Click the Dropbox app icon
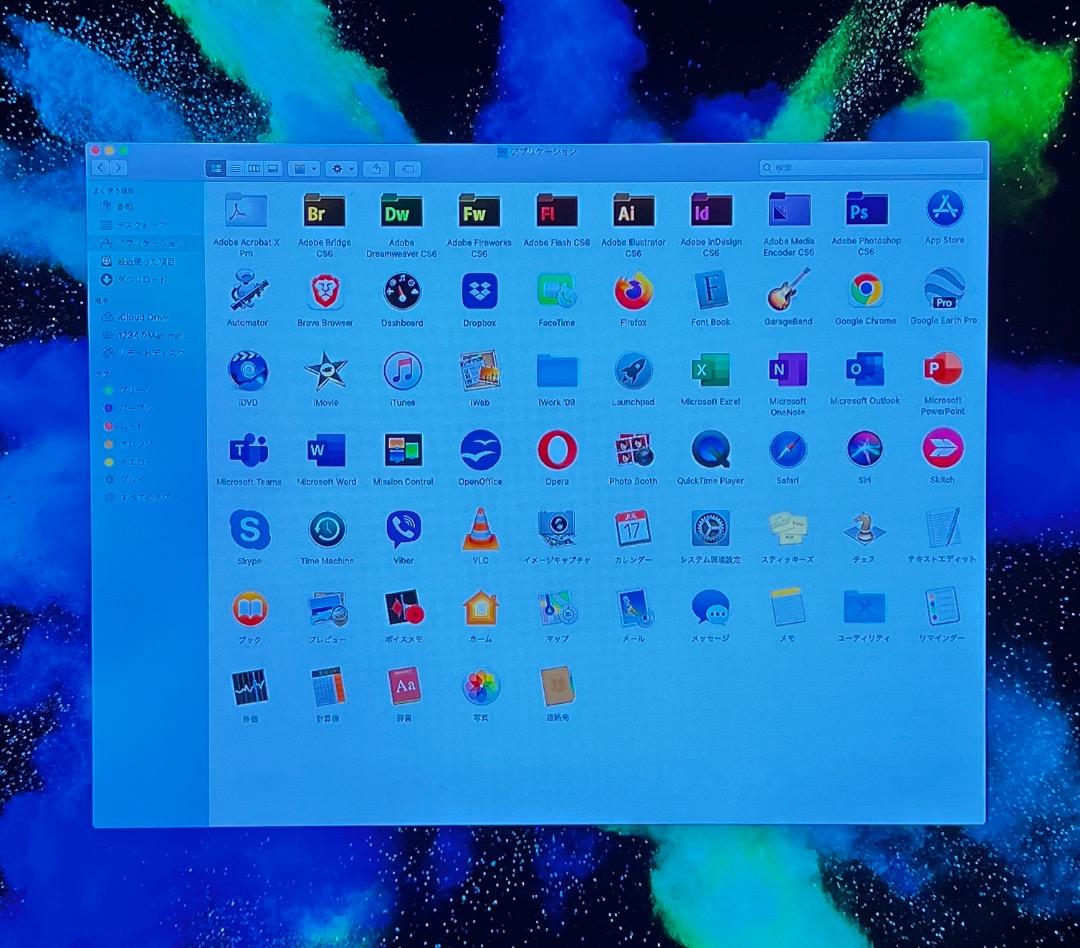The height and width of the screenshot is (948, 1080). pos(479,291)
